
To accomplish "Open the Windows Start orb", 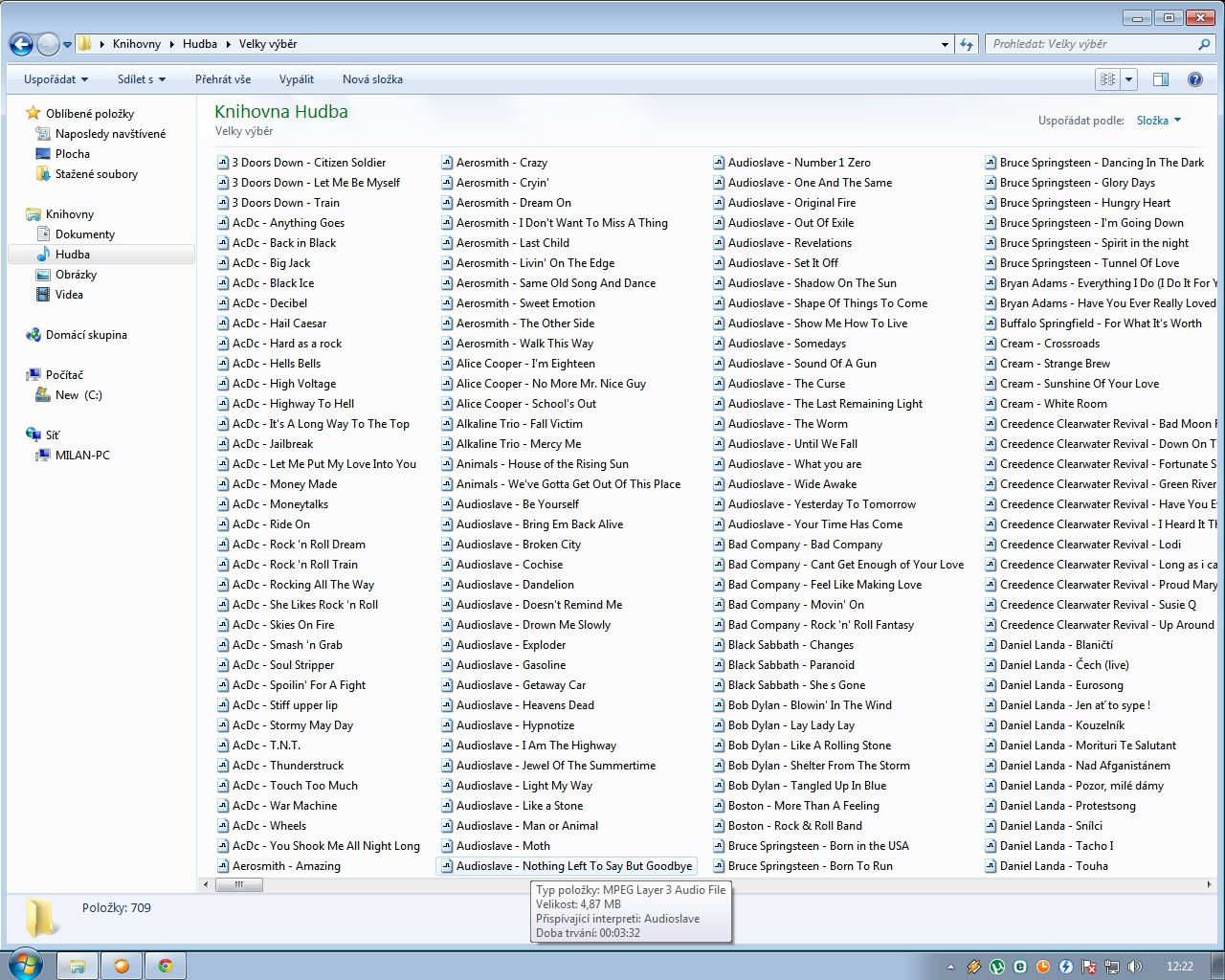I will 25,965.
